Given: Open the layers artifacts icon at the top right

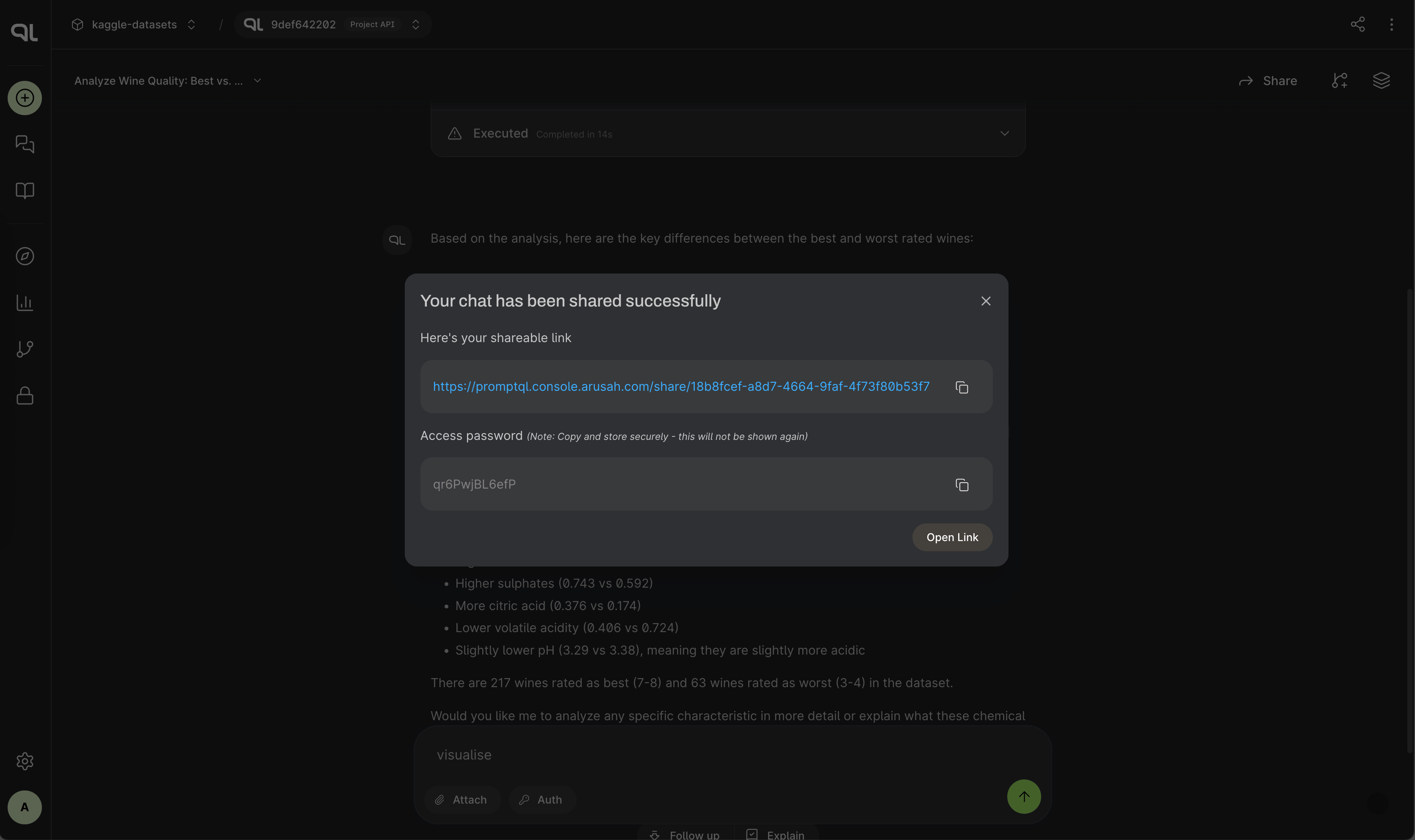Looking at the screenshot, I should tap(1381, 80).
